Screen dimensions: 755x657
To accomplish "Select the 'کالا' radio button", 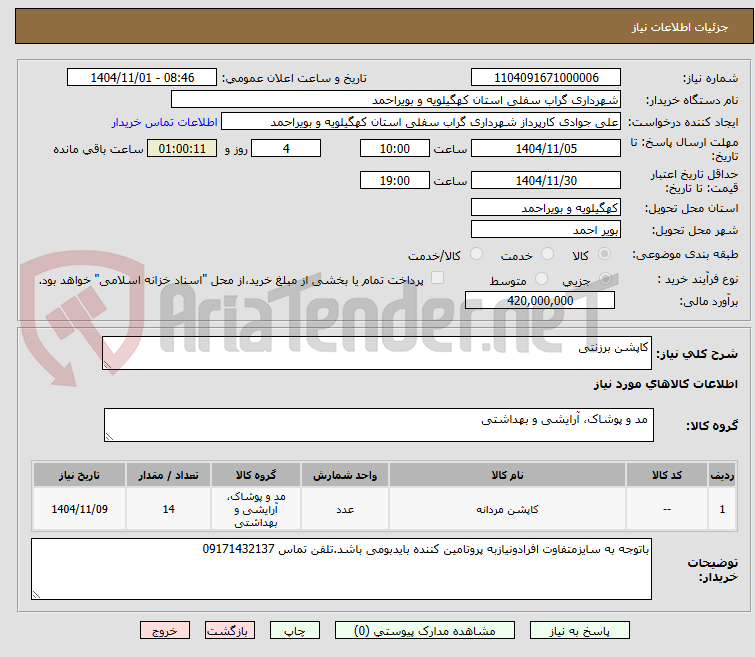I will pyautogui.click(x=604, y=254).
